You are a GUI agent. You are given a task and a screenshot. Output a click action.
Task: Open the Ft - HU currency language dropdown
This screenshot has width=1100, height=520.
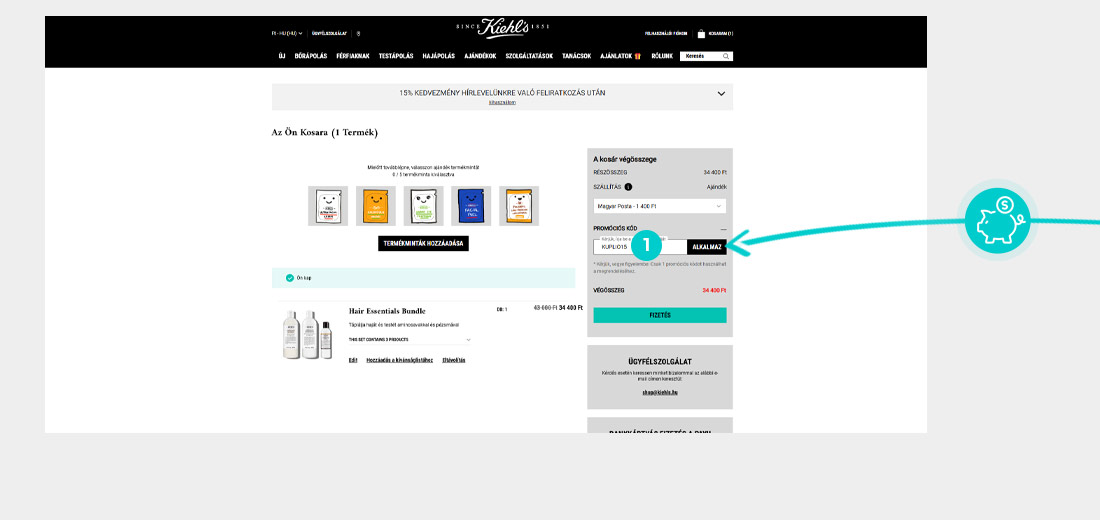click(287, 33)
